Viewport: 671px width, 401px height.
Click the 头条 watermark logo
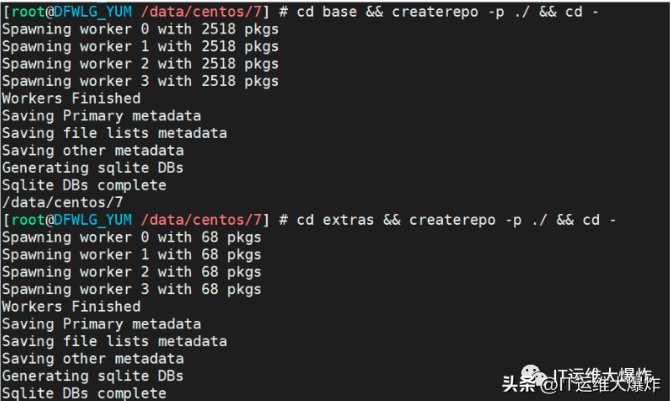coord(519,383)
